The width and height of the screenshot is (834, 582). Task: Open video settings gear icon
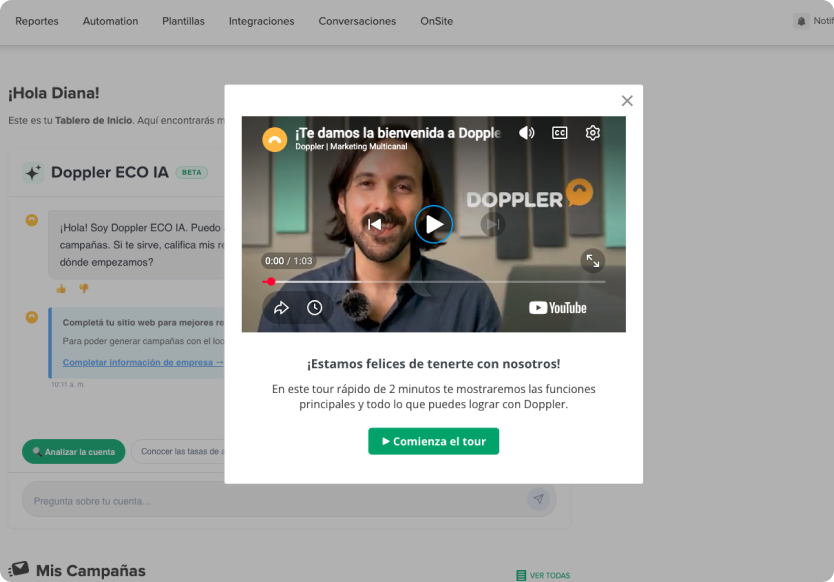click(x=593, y=132)
